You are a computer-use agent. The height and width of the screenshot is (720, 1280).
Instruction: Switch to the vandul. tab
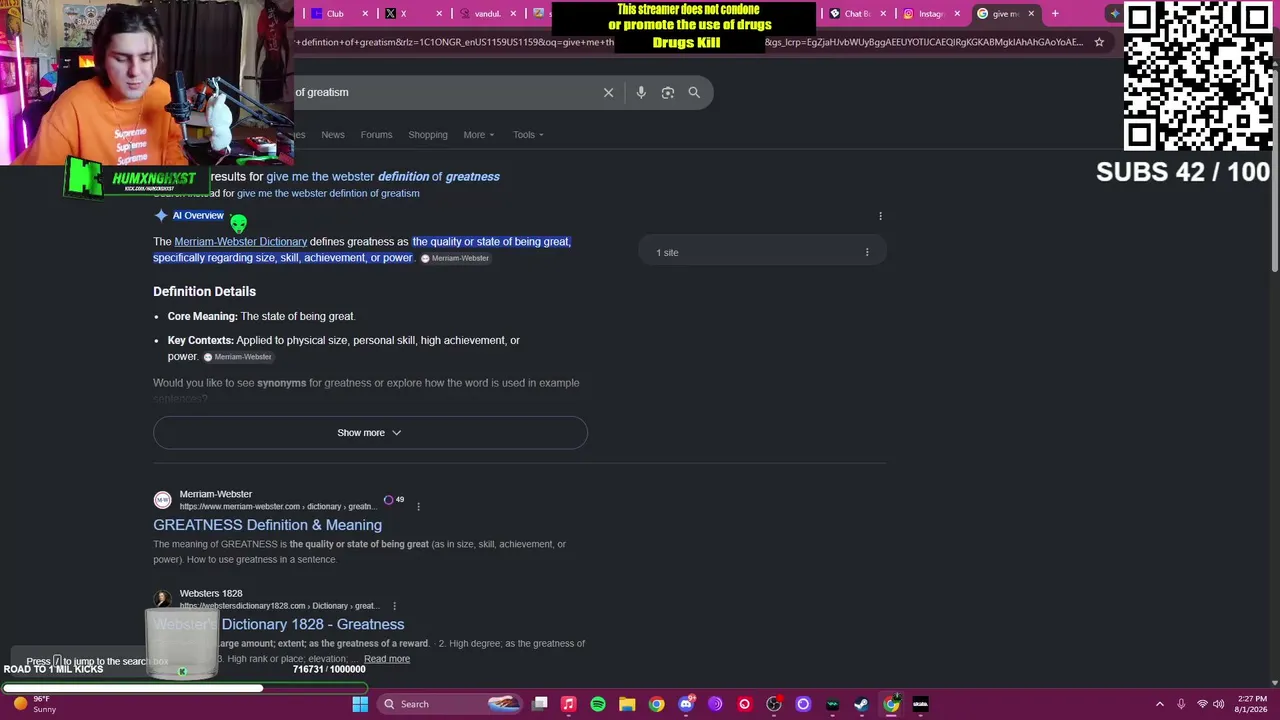coord(487,14)
